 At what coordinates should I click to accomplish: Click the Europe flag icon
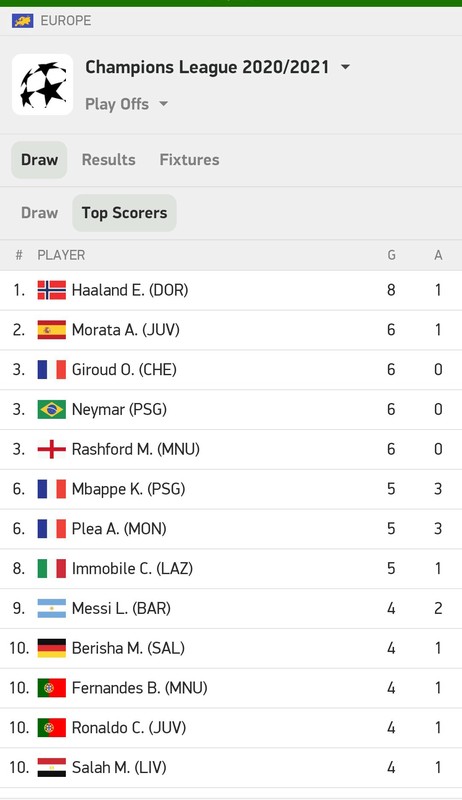pyautogui.click(x=22, y=21)
